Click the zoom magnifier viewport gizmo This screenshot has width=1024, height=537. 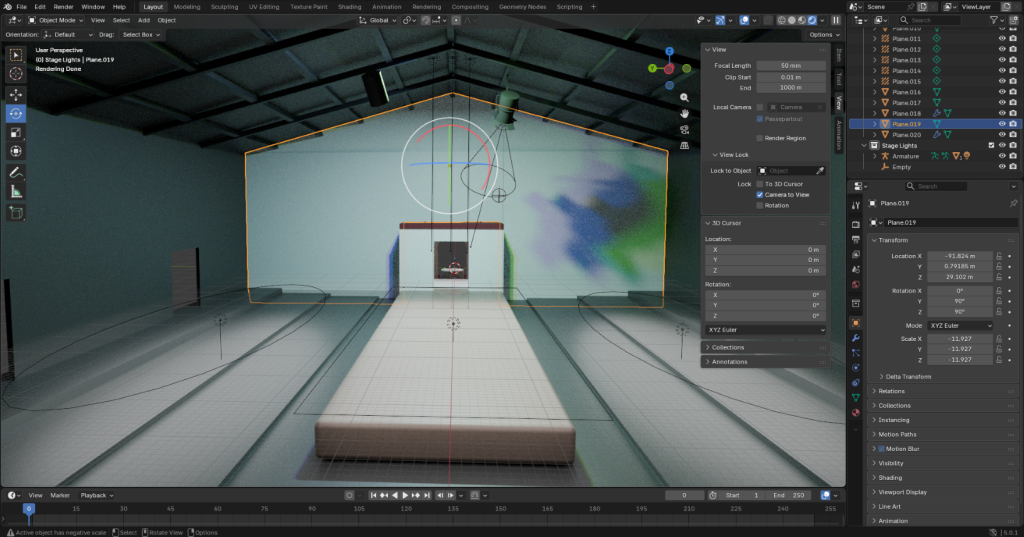point(684,98)
